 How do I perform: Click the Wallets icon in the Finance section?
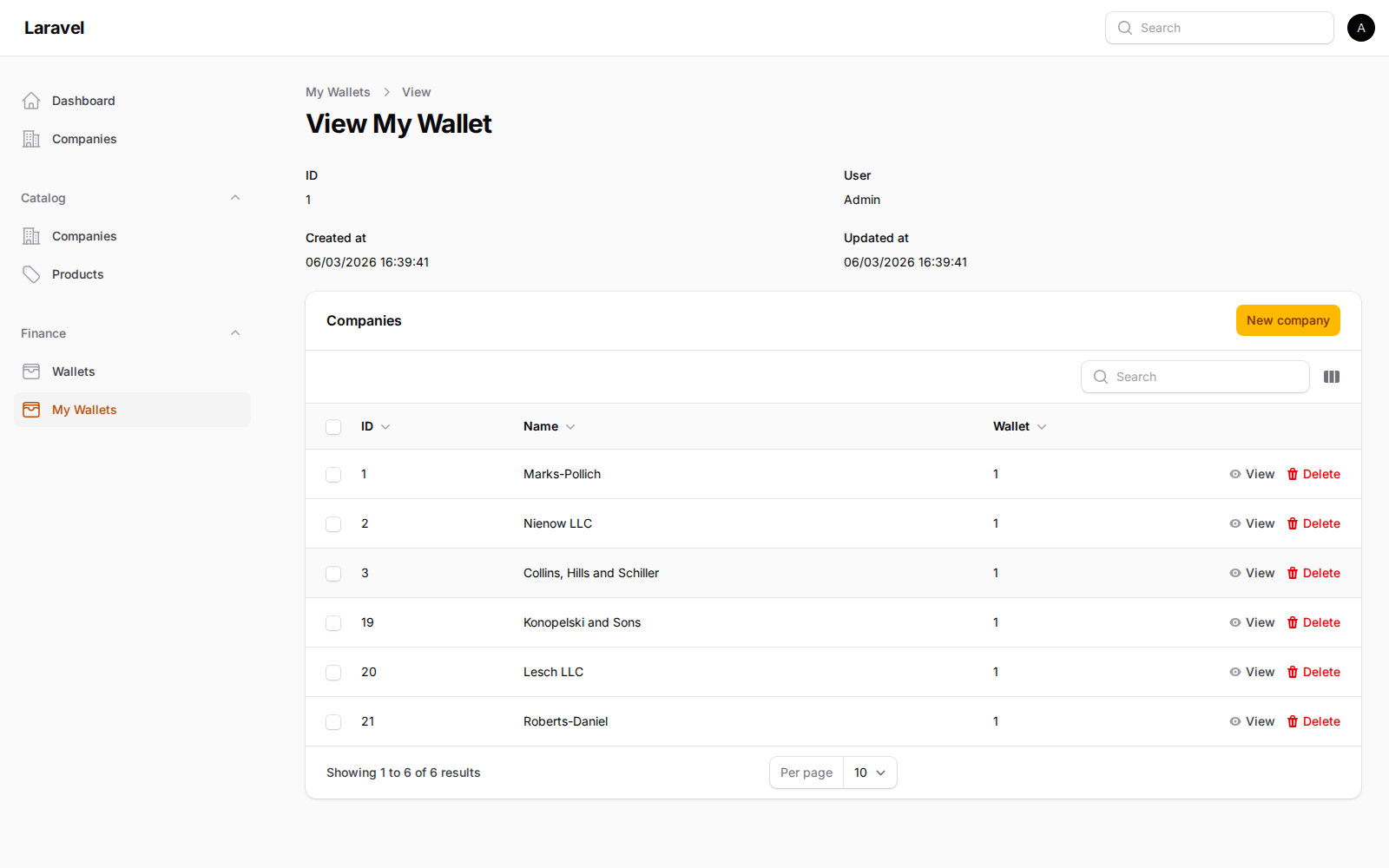click(x=31, y=371)
